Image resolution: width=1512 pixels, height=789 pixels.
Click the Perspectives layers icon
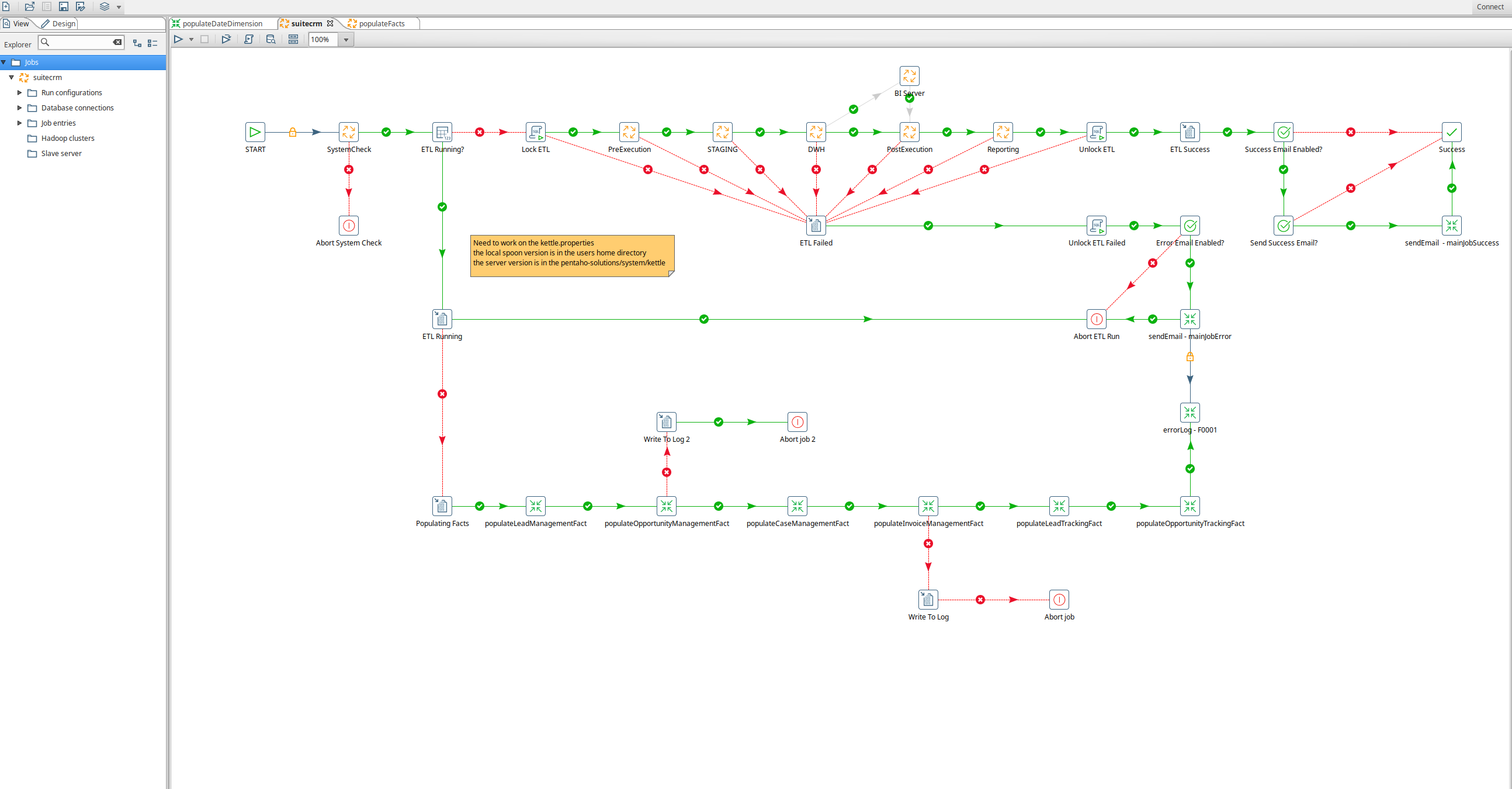click(105, 6)
